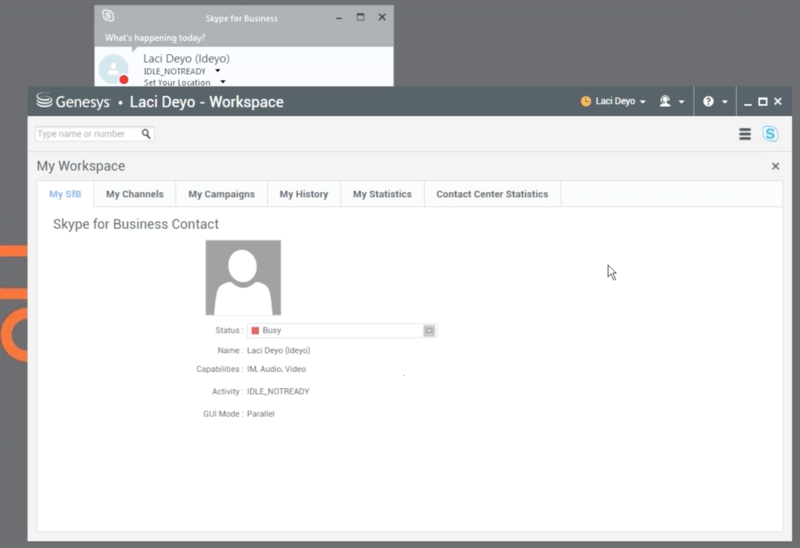The height and width of the screenshot is (548, 800).
Task: Click the Skype for Business icon in Workspace toolbar
Action: point(770,134)
